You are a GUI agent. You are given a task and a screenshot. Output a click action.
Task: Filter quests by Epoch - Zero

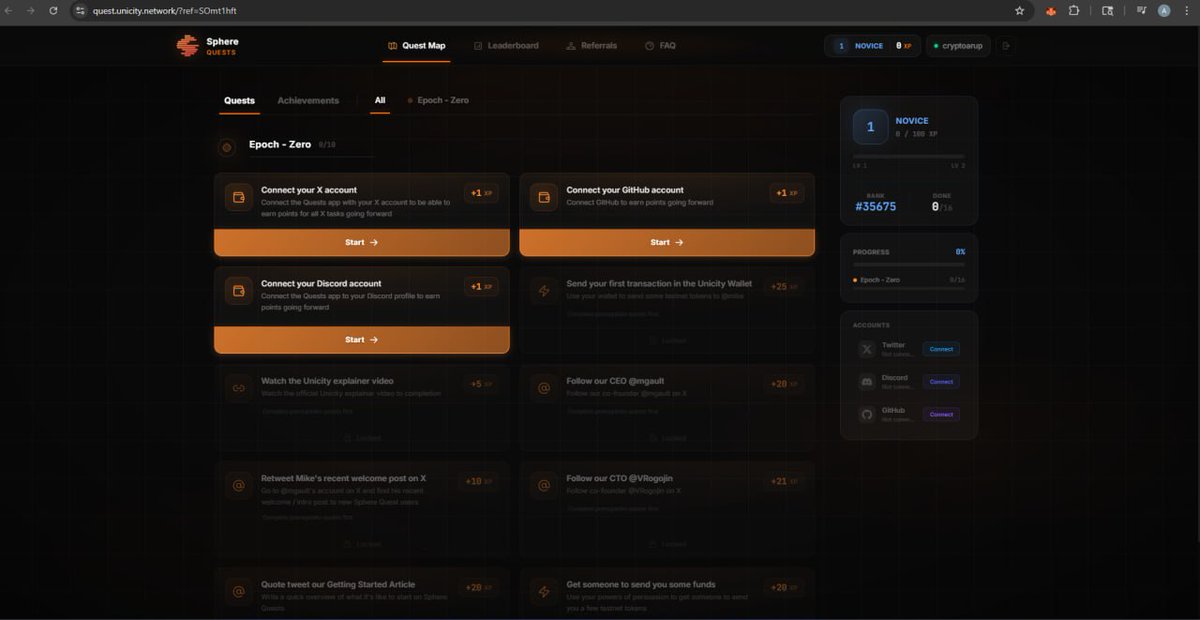pyautogui.click(x=437, y=101)
